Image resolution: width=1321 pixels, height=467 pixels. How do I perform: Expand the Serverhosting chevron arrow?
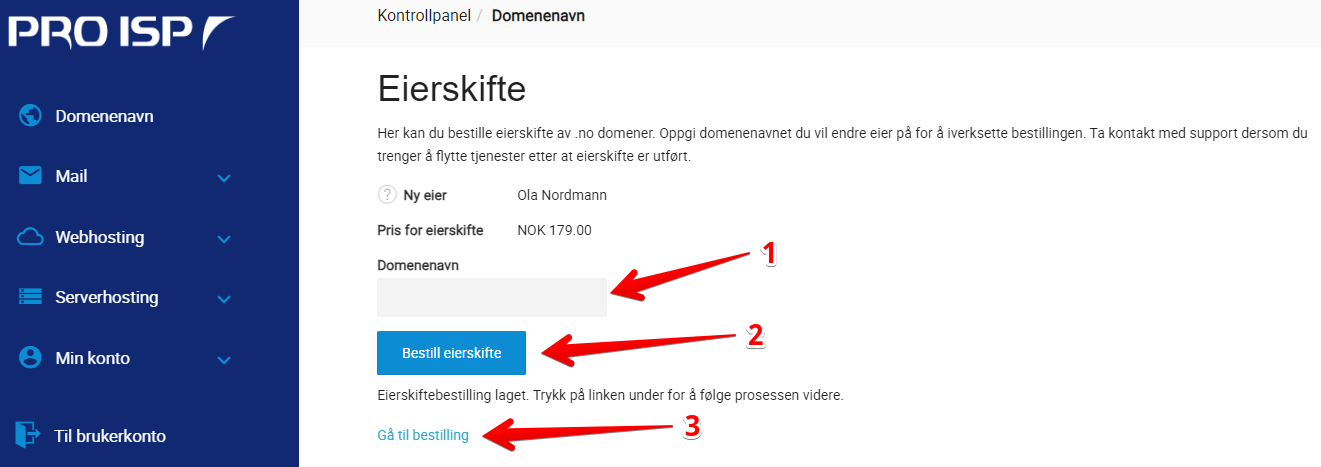tap(224, 299)
